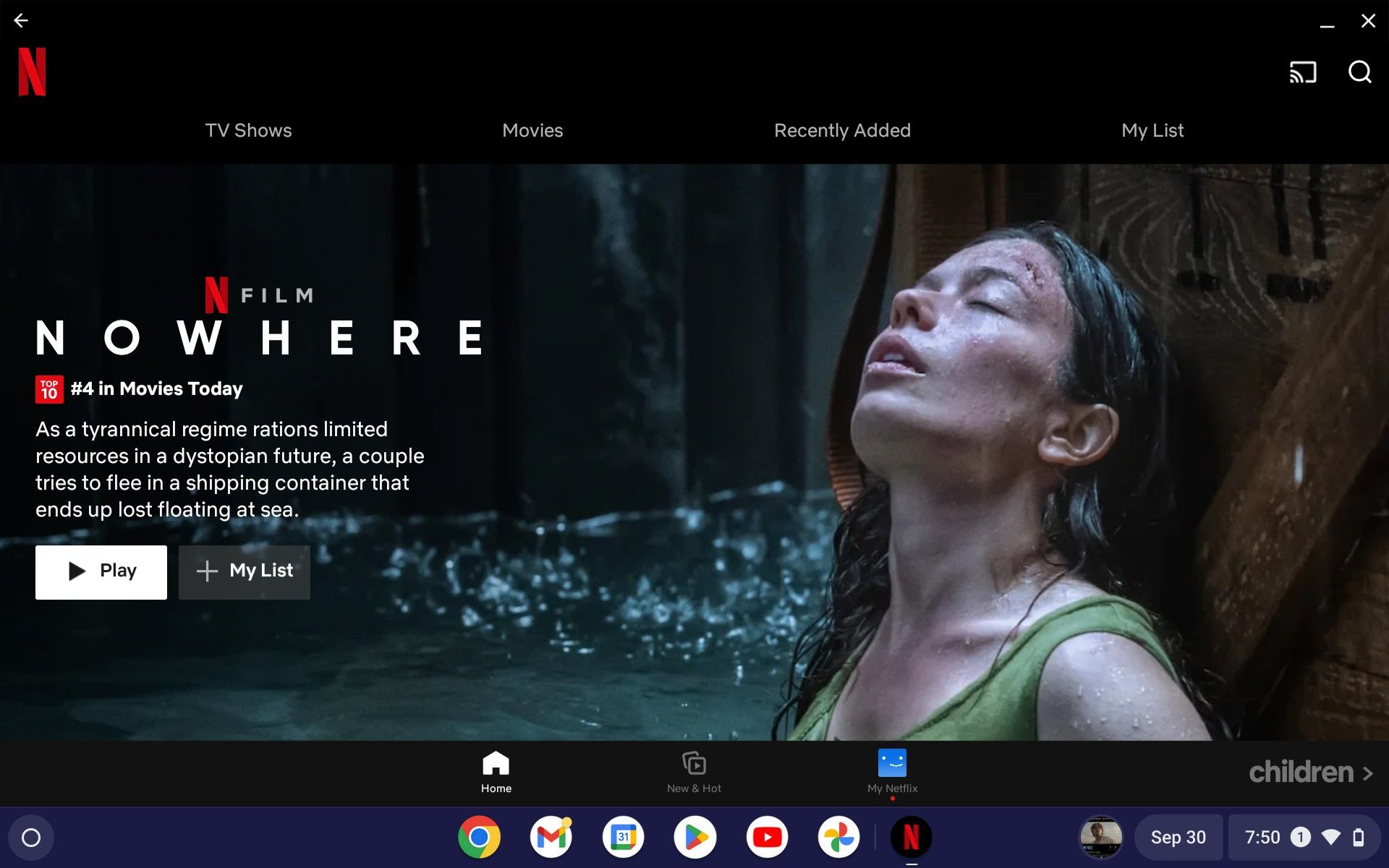Open the My List category at top right
The width and height of the screenshot is (1389, 868).
pos(1152,130)
